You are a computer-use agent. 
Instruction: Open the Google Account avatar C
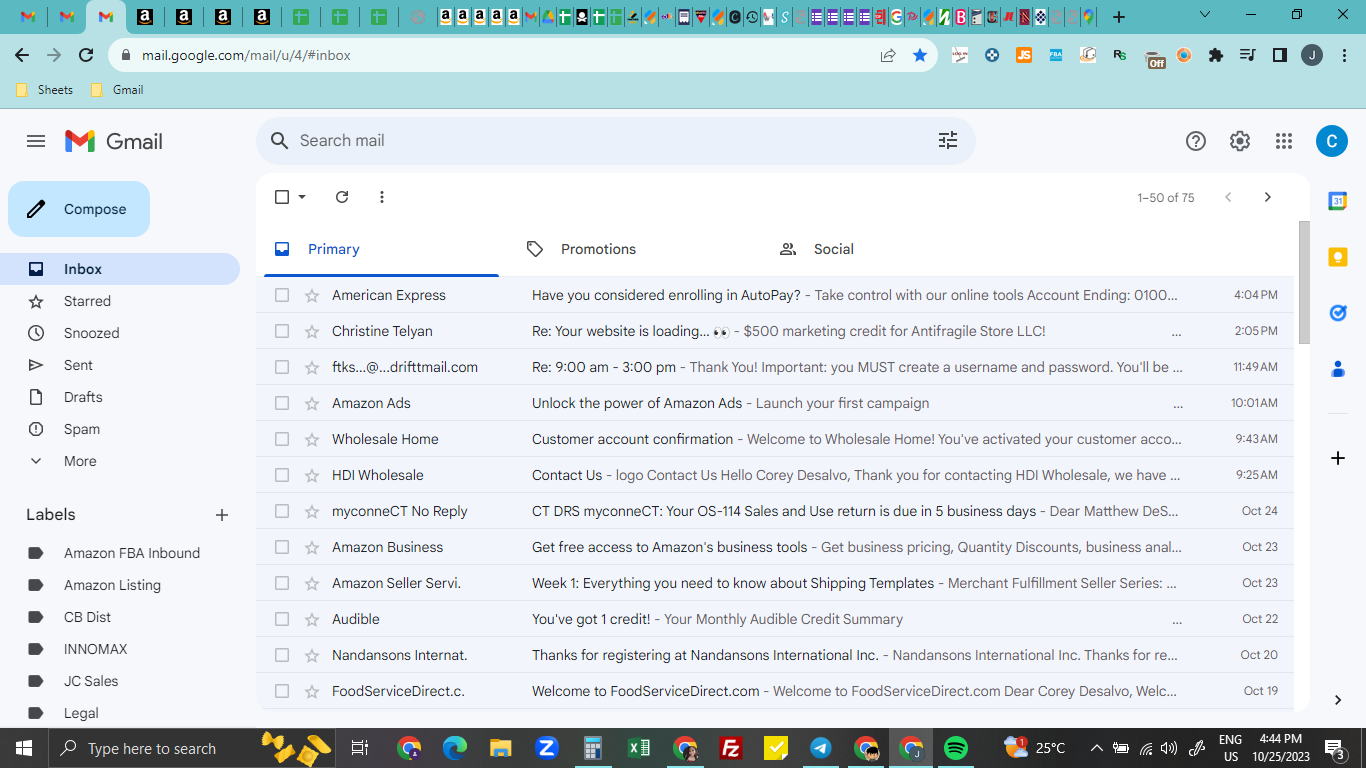[1331, 141]
